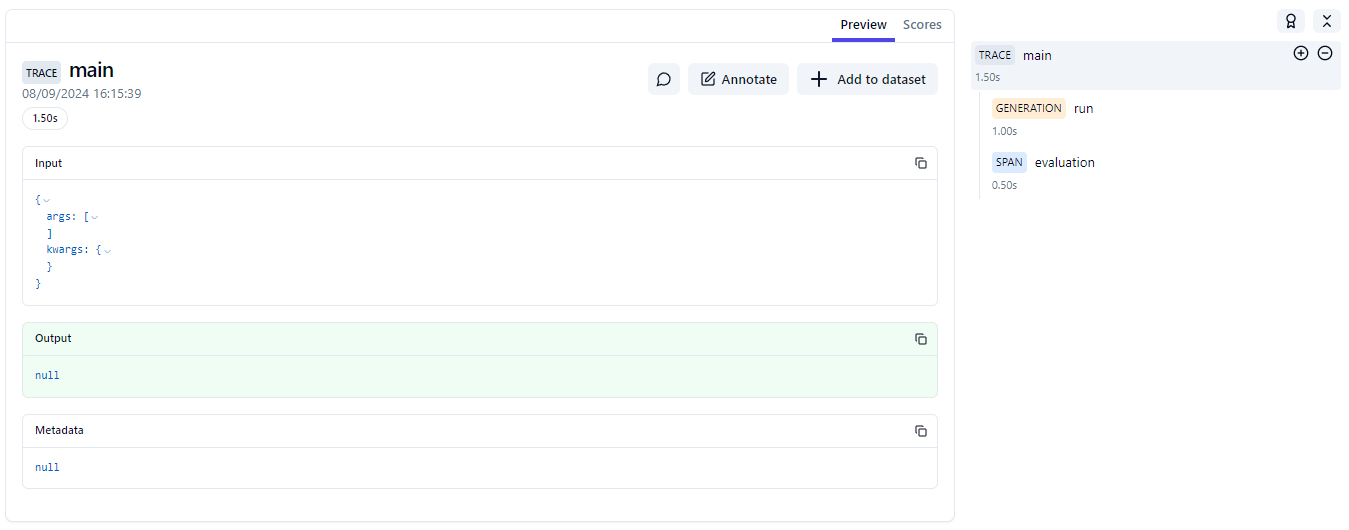Toggle the scores award icon above the tree
The width and height of the screenshot is (1349, 530).
tap(1290, 21)
